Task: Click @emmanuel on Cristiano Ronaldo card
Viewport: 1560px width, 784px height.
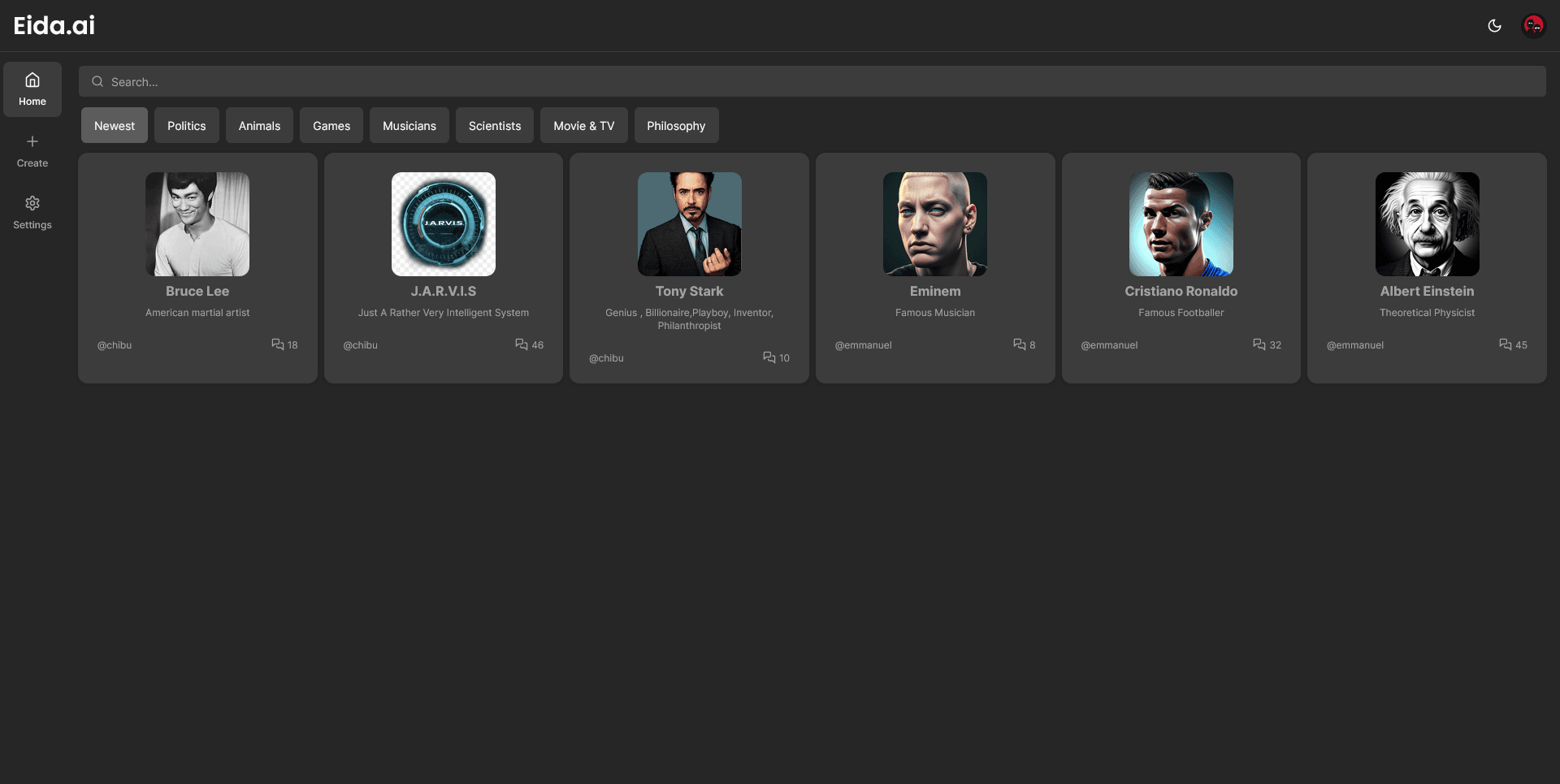Action: click(1109, 345)
